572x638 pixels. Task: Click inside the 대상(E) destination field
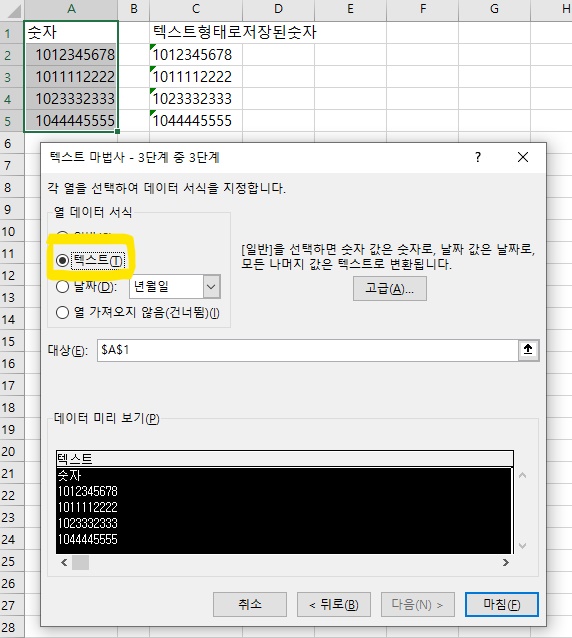tap(307, 350)
